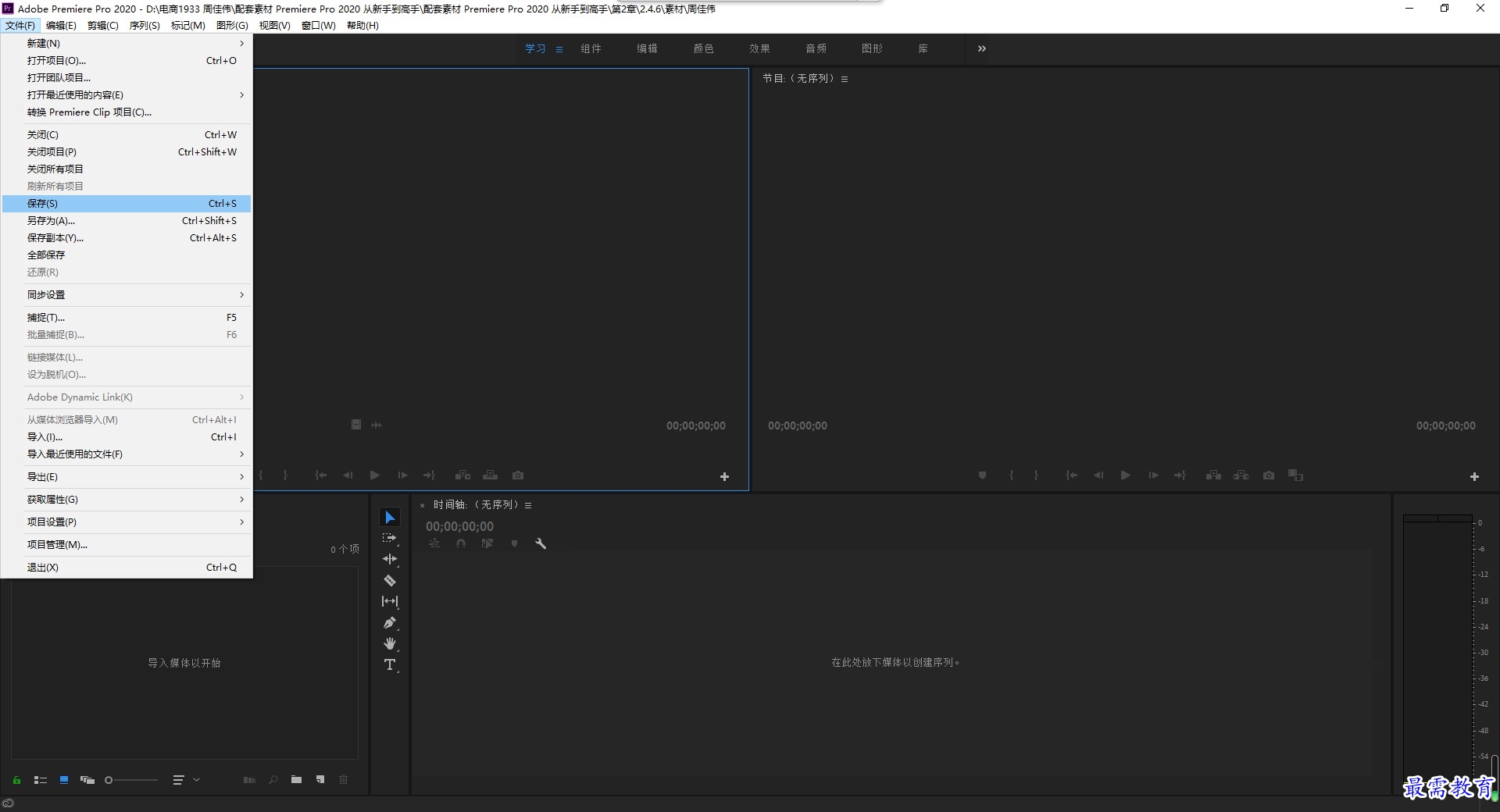Click the Find magnifier in project panel
Image resolution: width=1500 pixels, height=812 pixels.
click(273, 779)
